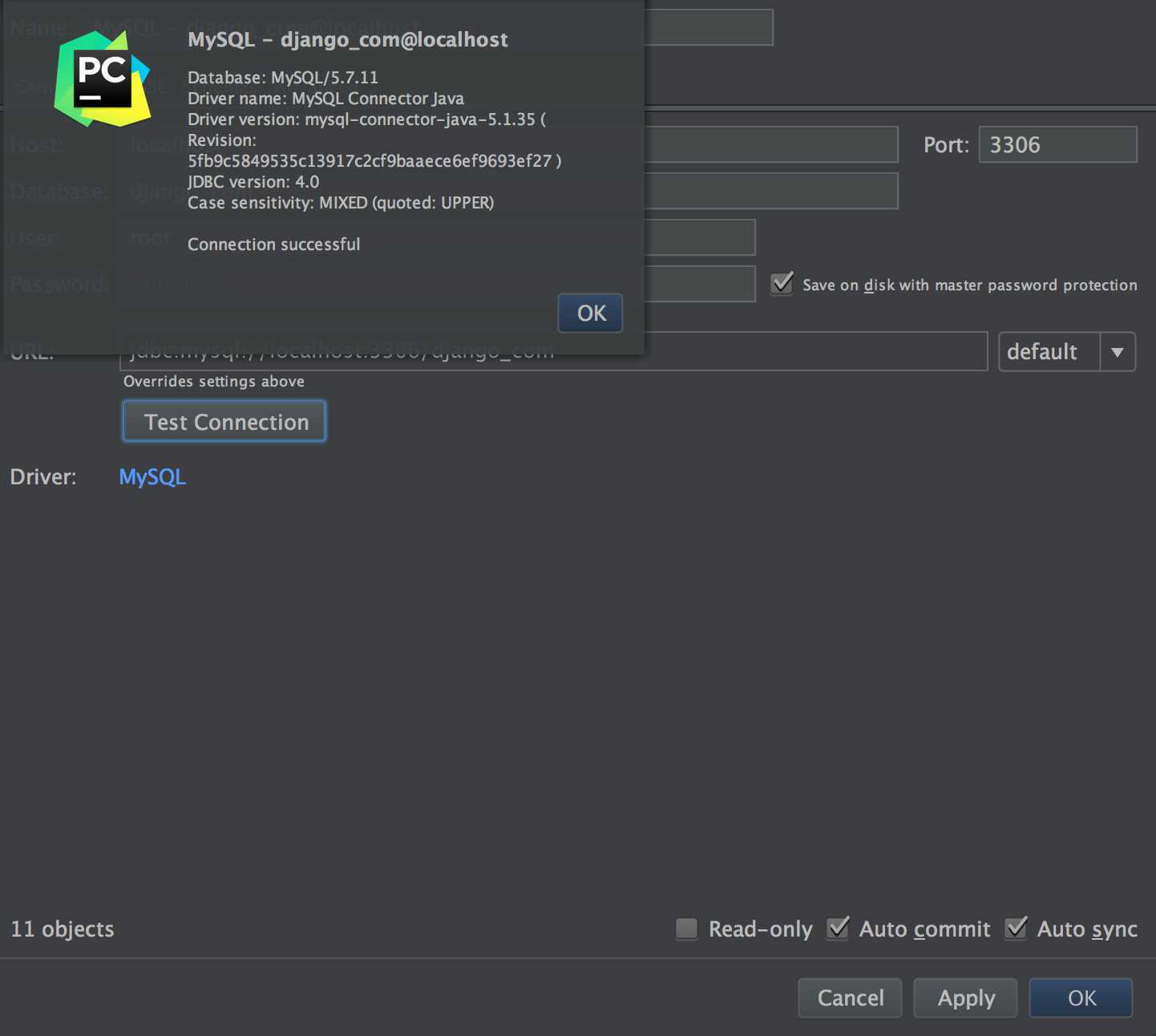Uncheck Save on disk with master password

coord(782,284)
